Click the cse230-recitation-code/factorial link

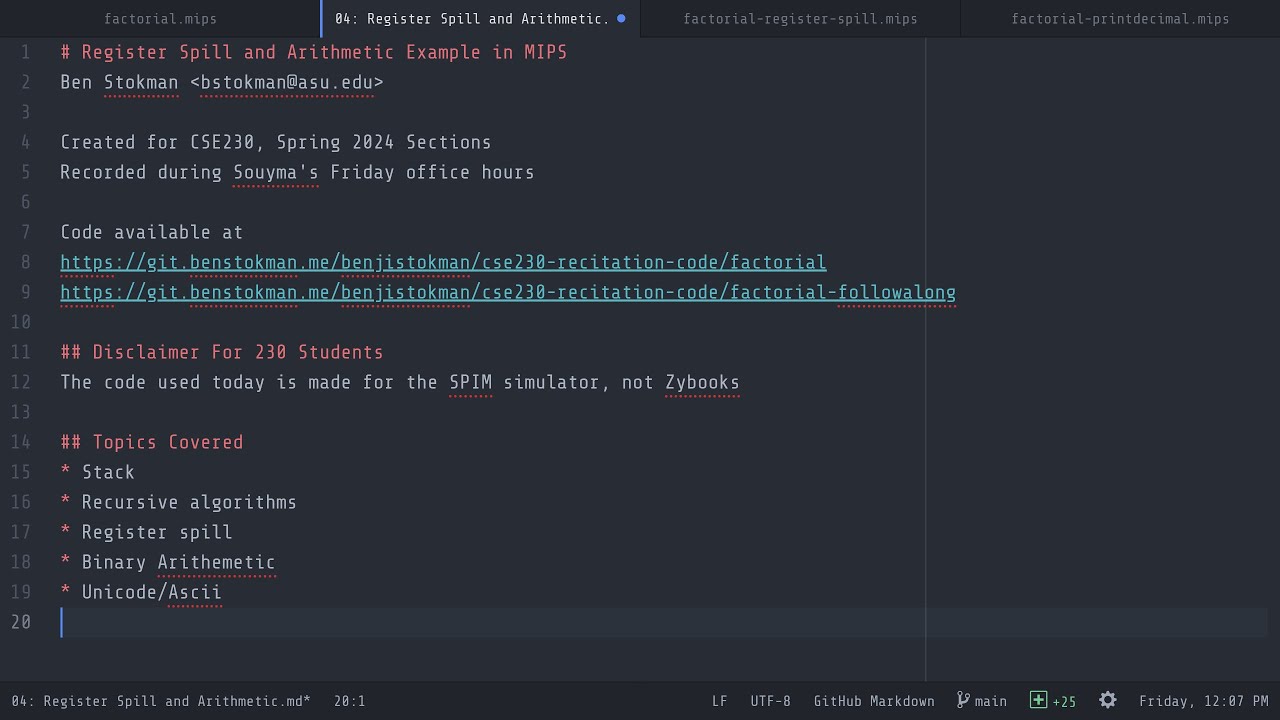point(443,262)
